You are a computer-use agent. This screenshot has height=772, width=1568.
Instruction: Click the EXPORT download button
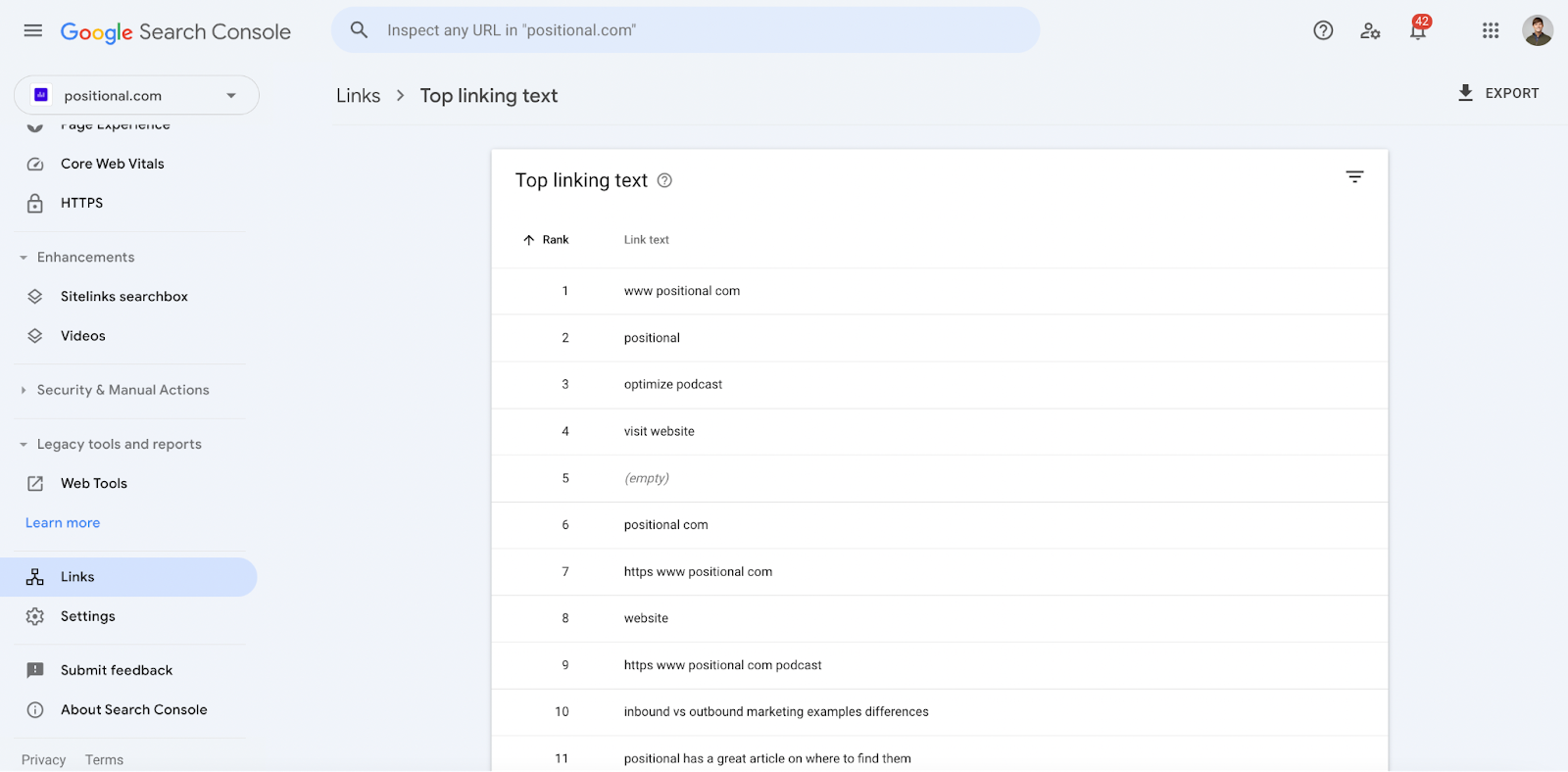pyautogui.click(x=1498, y=93)
